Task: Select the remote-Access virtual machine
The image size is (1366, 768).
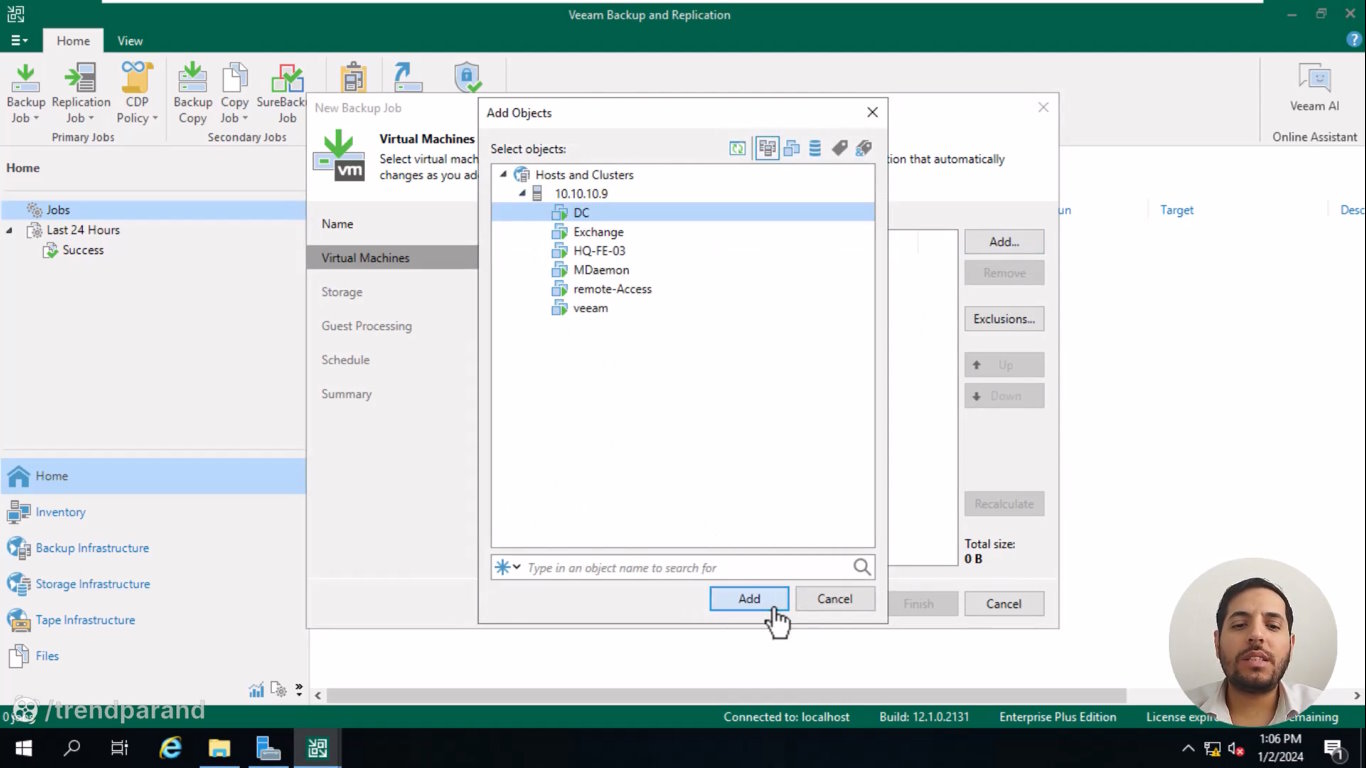Action: click(612, 289)
